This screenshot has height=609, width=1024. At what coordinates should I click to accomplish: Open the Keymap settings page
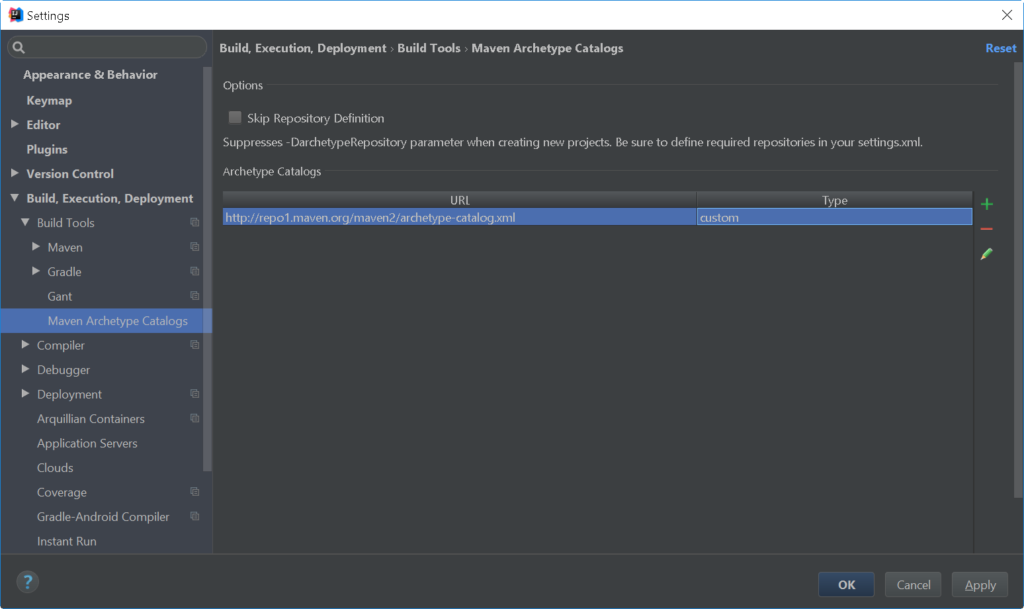point(49,101)
